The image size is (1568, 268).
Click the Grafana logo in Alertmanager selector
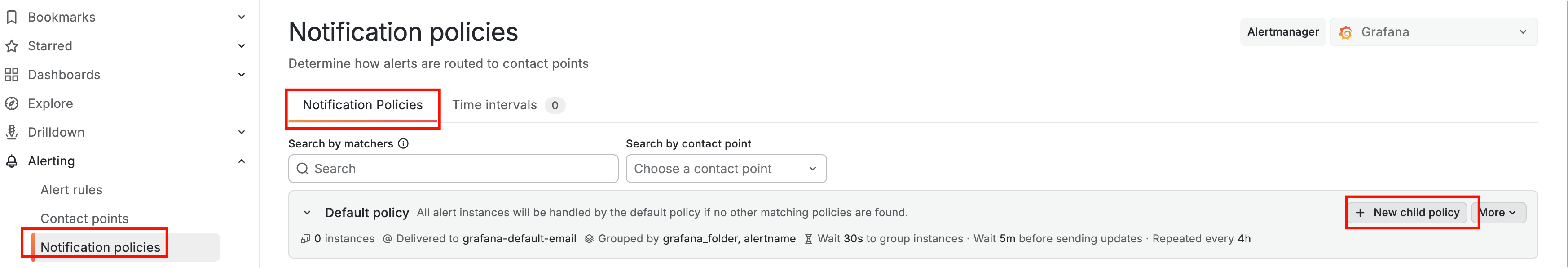pos(1346,32)
